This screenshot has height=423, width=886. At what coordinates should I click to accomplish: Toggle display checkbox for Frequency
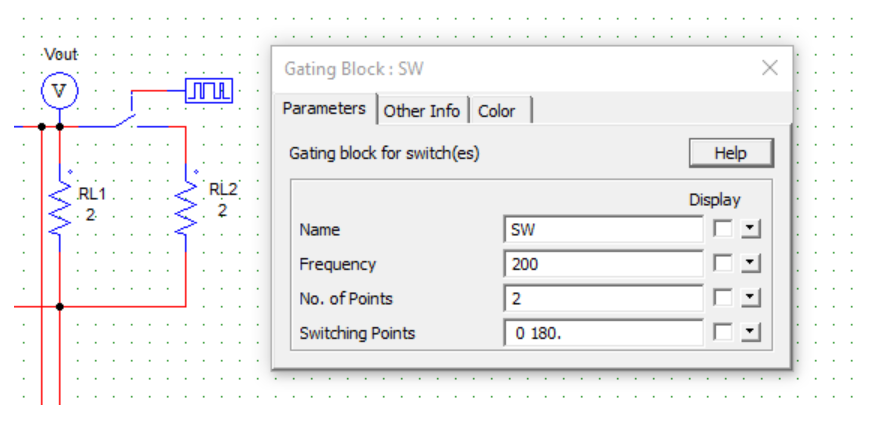pyautogui.click(x=723, y=263)
